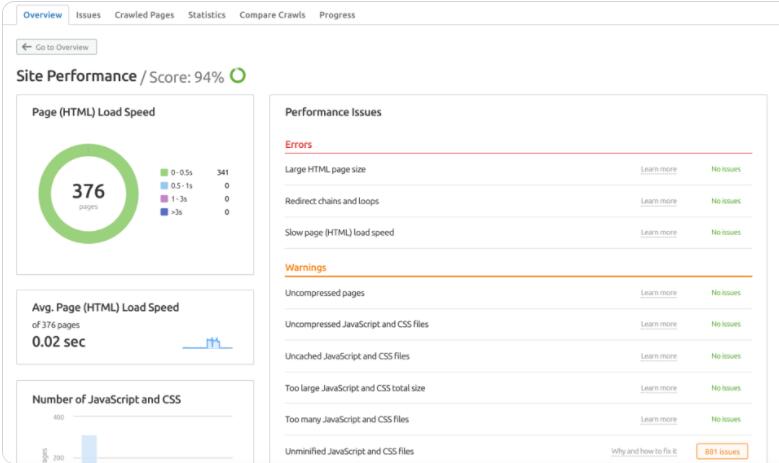Image resolution: width=779 pixels, height=463 pixels.
Task: Open the 881 issues button
Action: (721, 451)
